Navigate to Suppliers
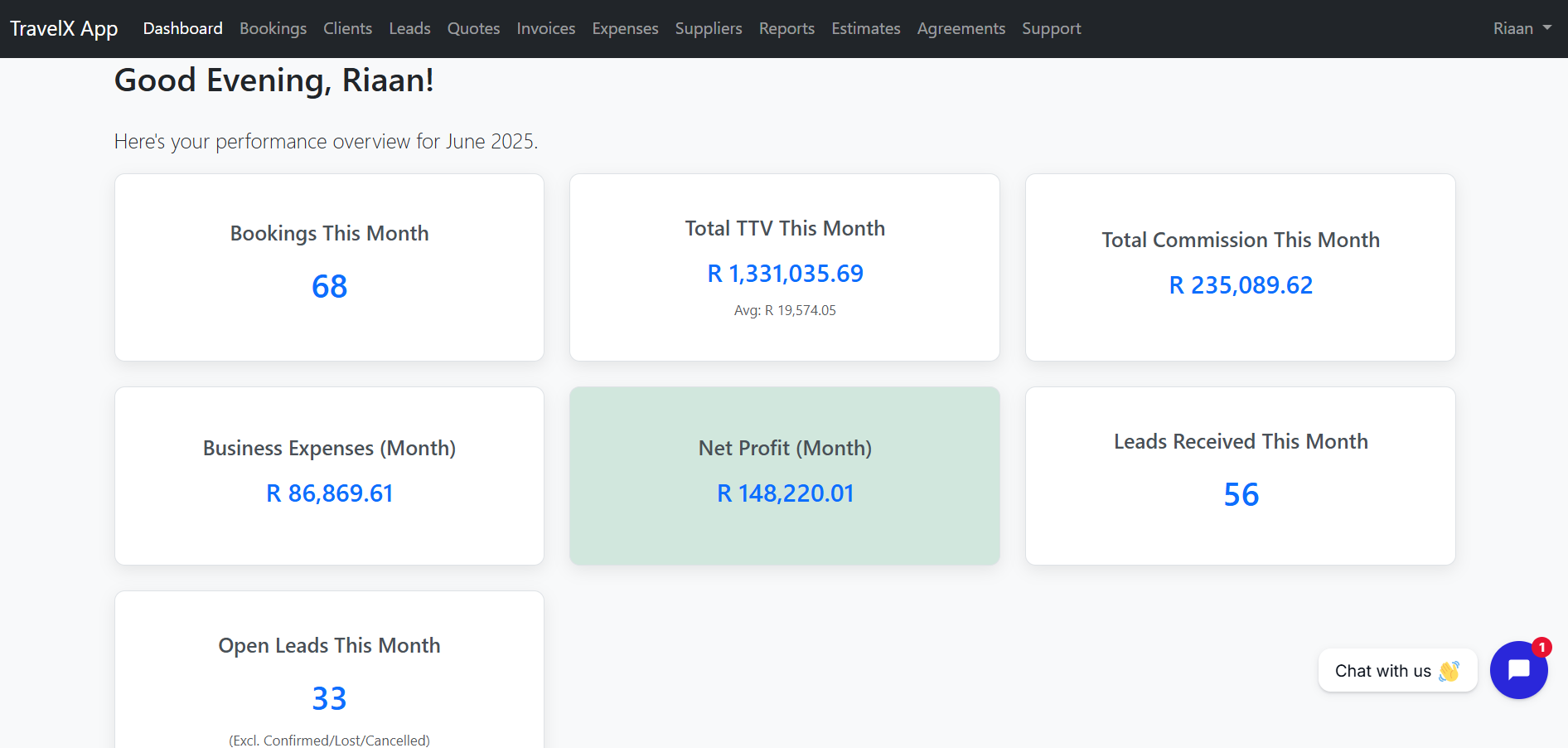This screenshot has width=1568, height=748. pos(708,28)
